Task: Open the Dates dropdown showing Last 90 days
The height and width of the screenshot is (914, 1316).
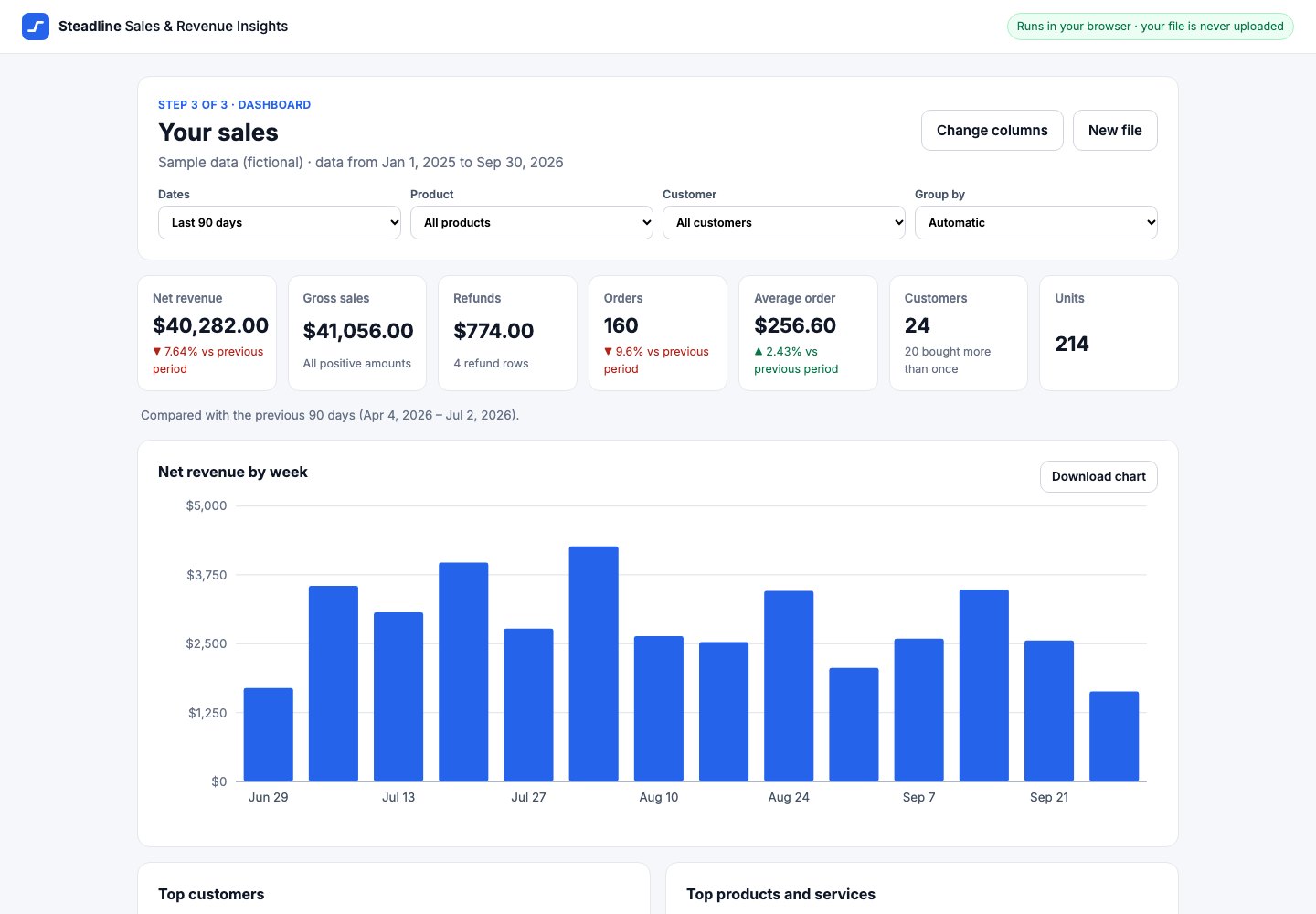Action: (x=280, y=222)
